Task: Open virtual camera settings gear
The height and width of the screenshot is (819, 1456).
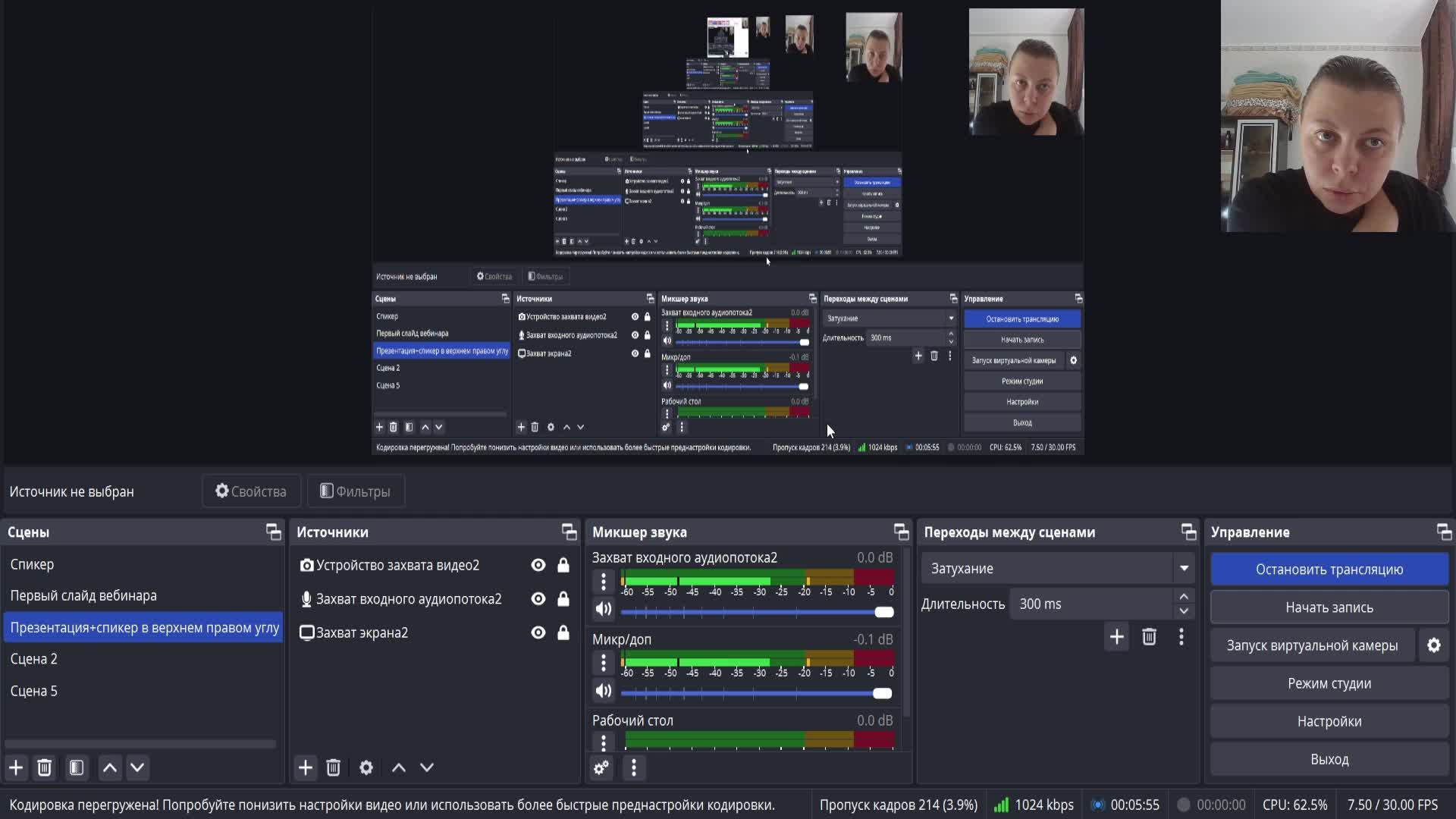Action: click(x=1434, y=645)
